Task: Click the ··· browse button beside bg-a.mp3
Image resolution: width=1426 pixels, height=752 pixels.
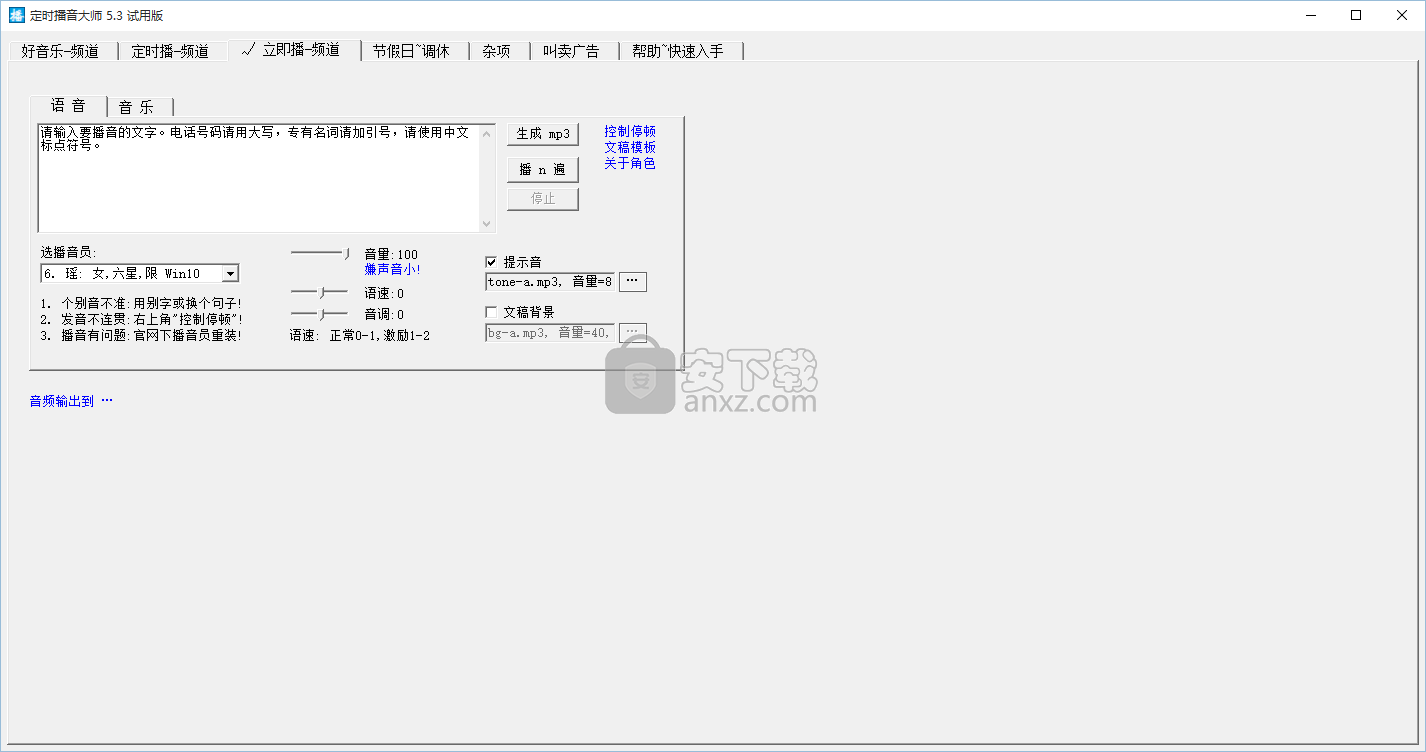Action: coord(632,332)
